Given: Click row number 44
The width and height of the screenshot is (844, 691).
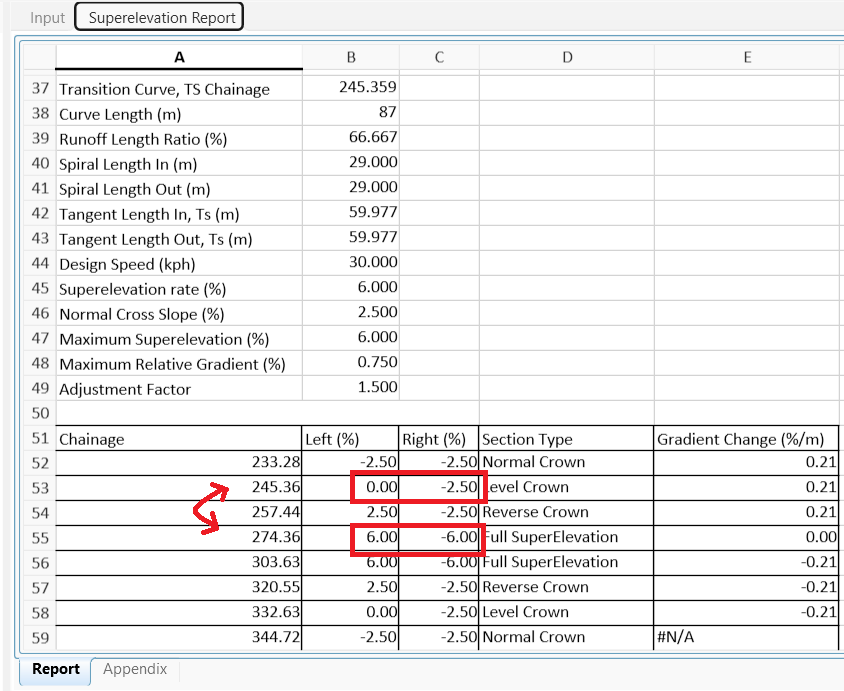Looking at the screenshot, I should pyautogui.click(x=39, y=262).
